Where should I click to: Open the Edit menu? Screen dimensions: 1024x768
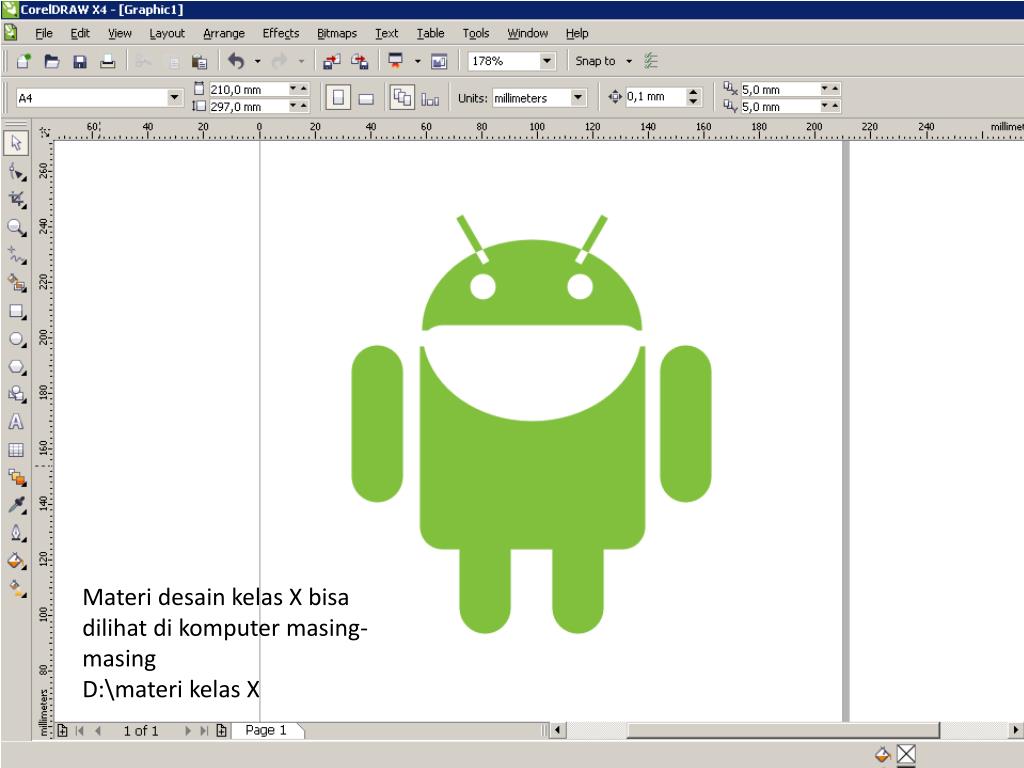[80, 33]
